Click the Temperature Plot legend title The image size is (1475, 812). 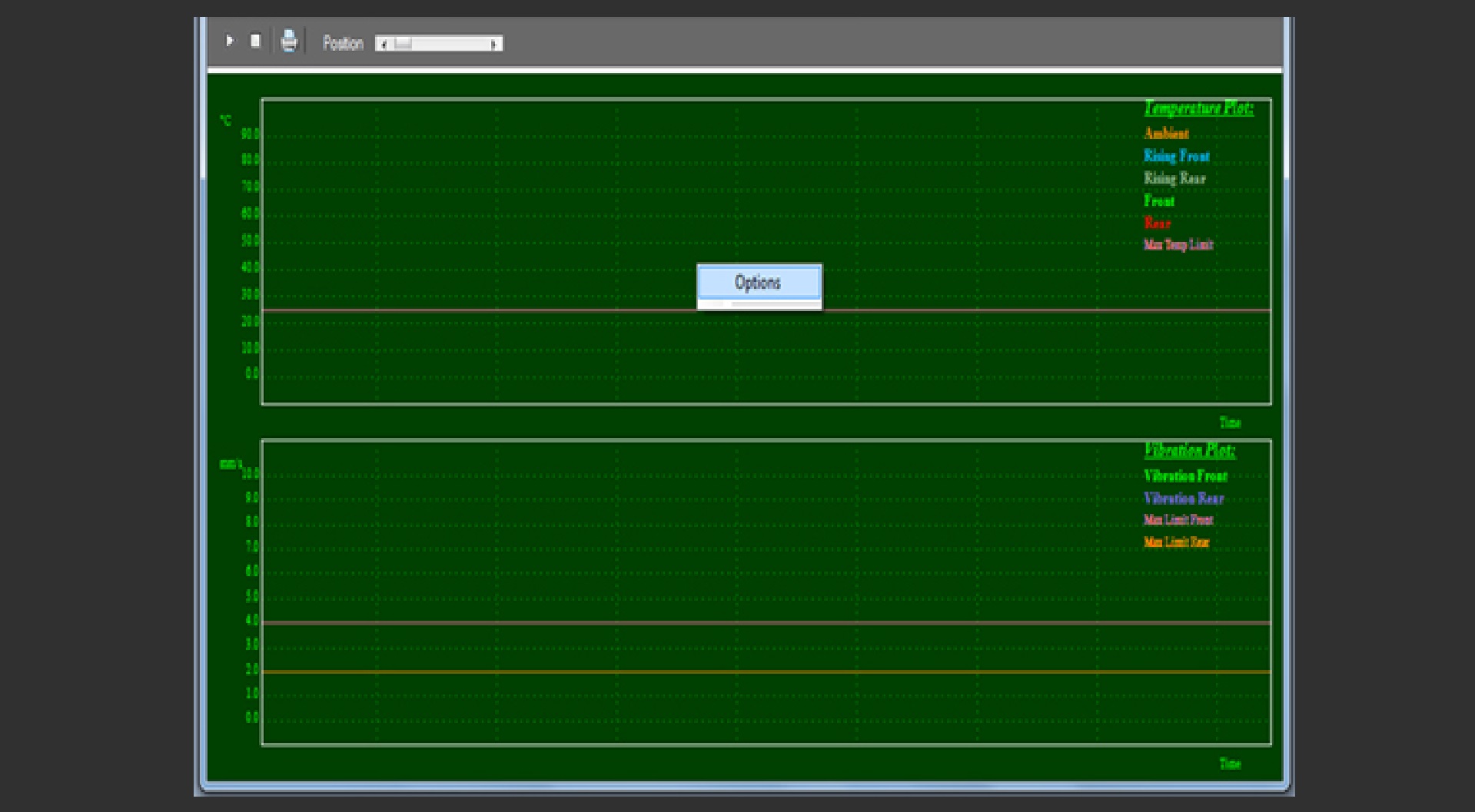coord(1198,108)
